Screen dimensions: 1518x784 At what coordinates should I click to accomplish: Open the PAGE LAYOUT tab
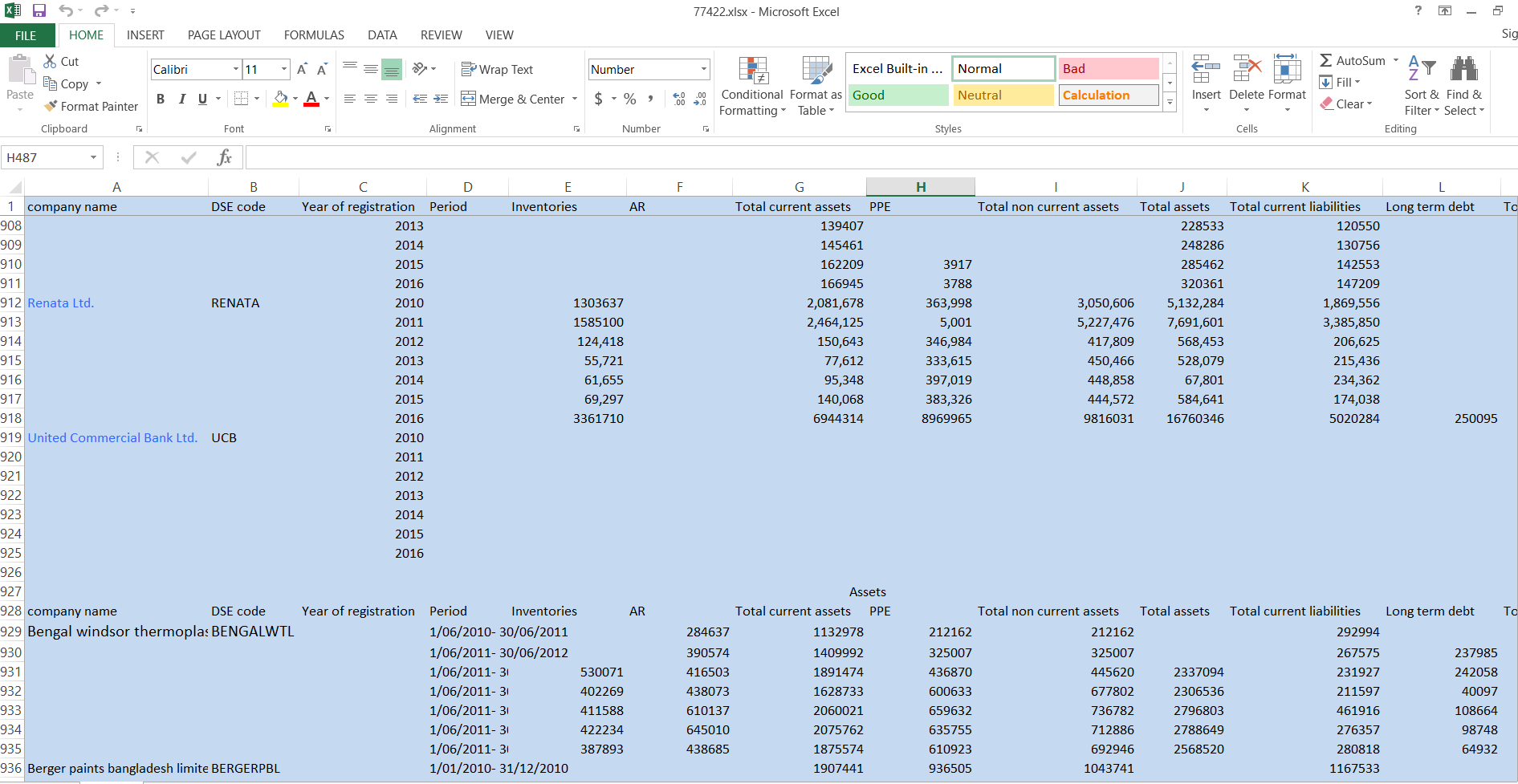coord(224,35)
